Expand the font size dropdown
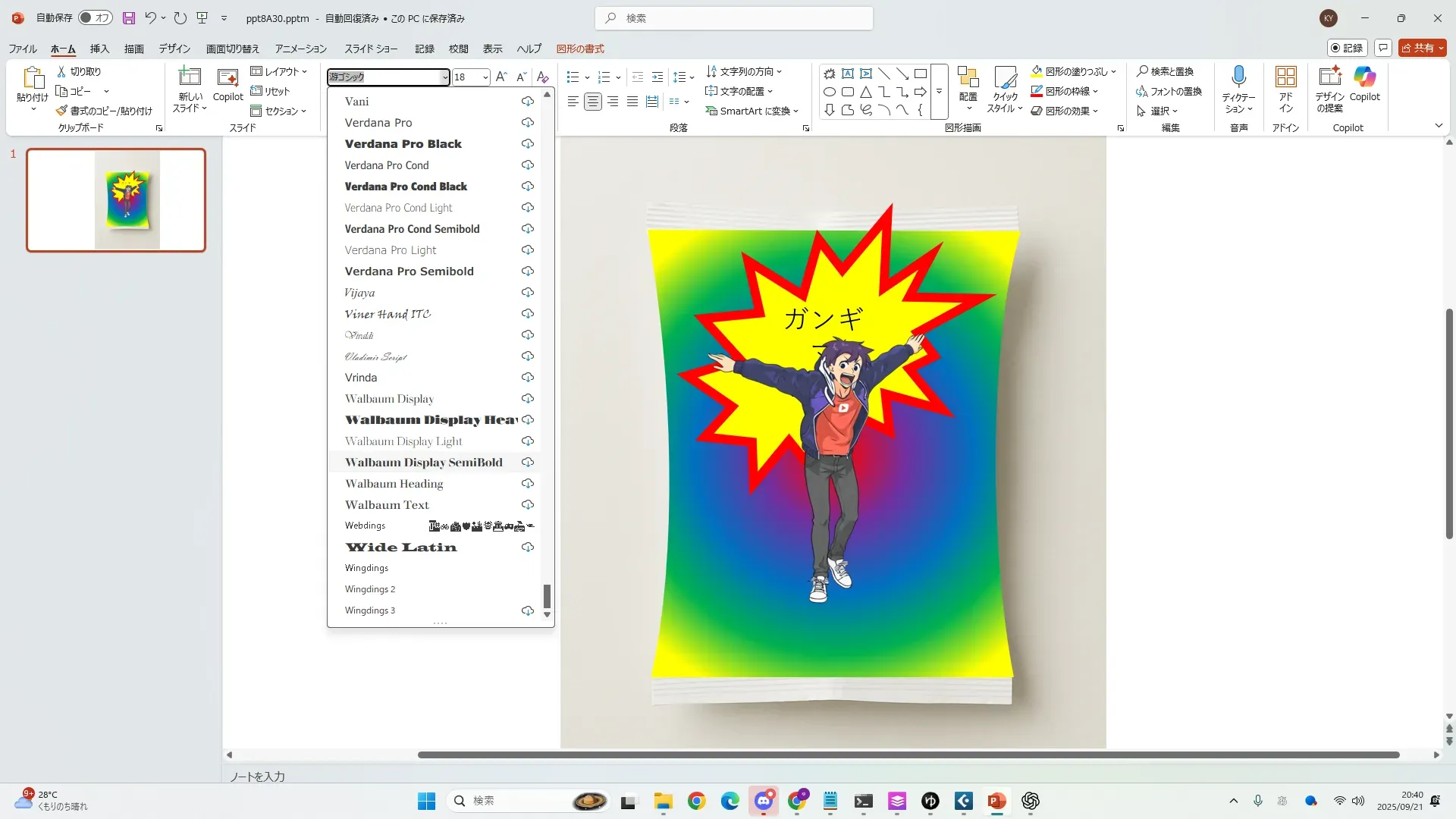 point(485,77)
